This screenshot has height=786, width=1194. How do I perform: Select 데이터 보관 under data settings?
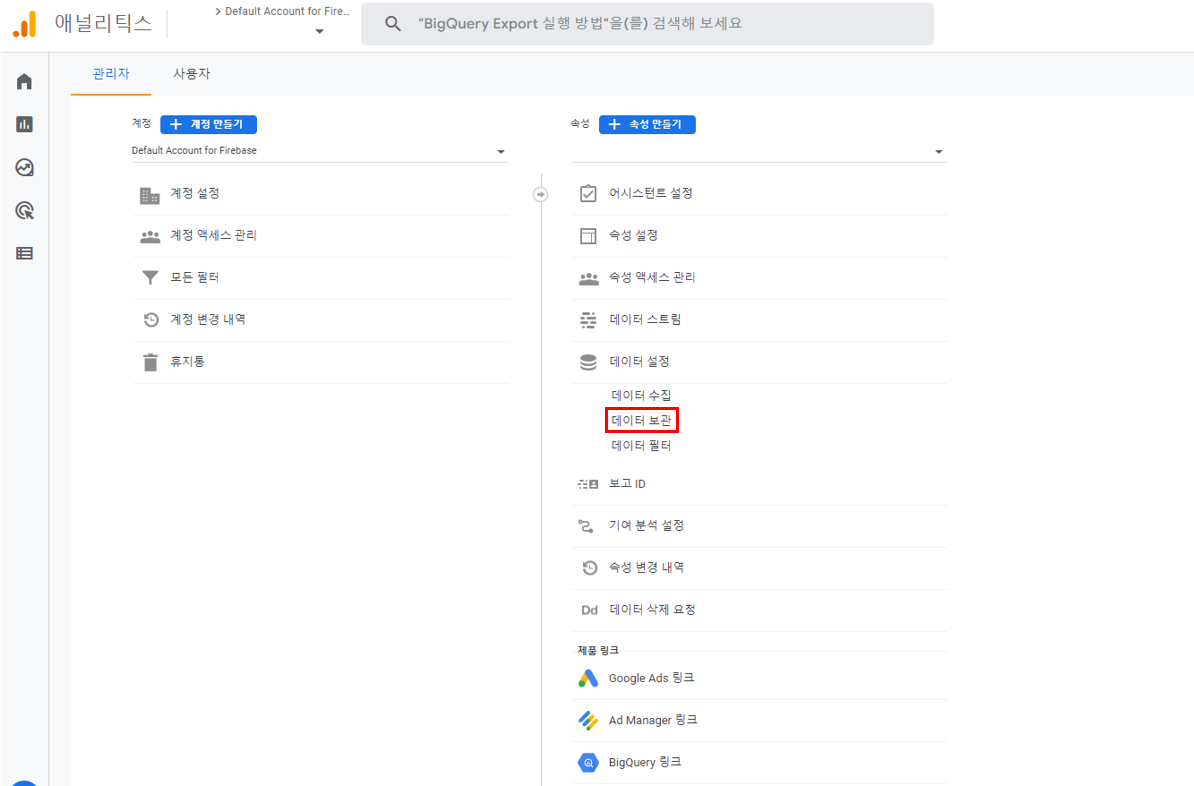click(641, 420)
